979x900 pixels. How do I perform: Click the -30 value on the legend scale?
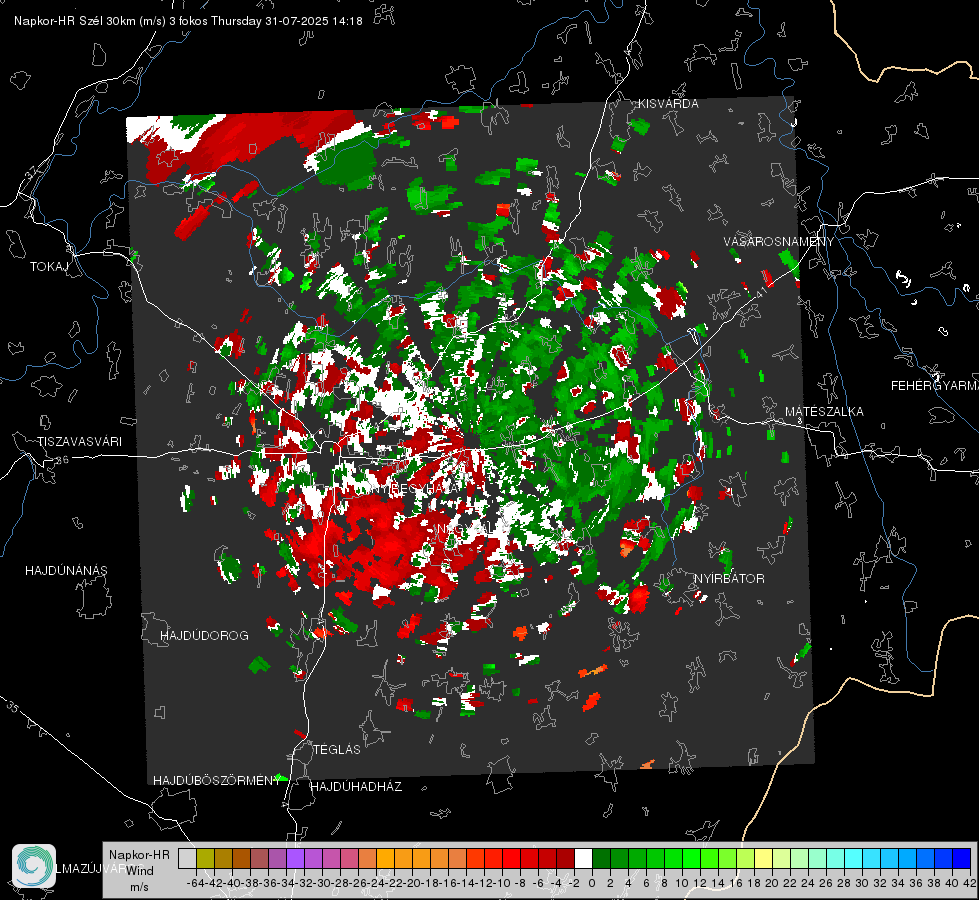pyautogui.click(x=322, y=884)
